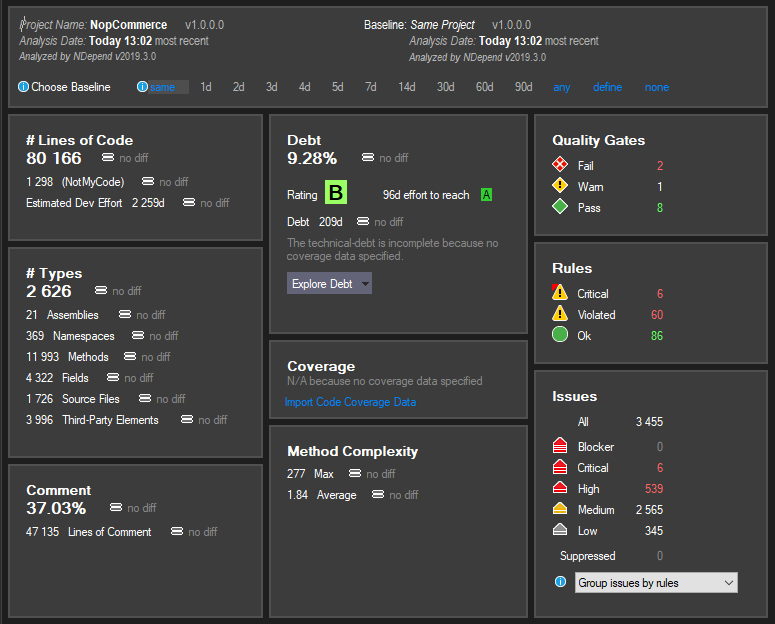775x624 pixels.
Task: Click the same baseline link
Action: click(x=163, y=88)
